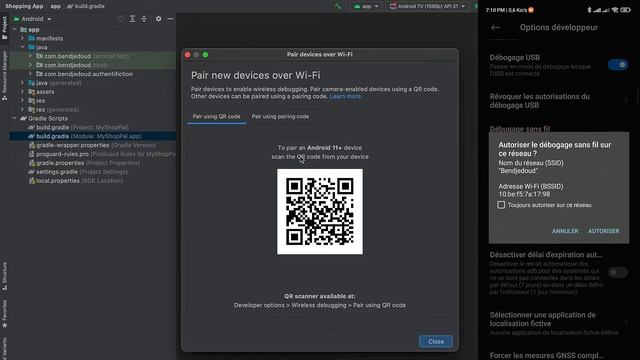Screen dimensions: 640x360
Task: Select gradle.properties file
Action: 84,163
